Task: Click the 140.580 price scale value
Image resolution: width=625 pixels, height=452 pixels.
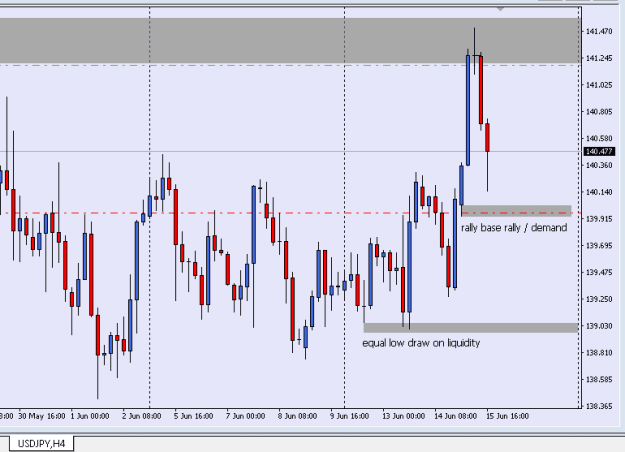Action: [x=599, y=138]
